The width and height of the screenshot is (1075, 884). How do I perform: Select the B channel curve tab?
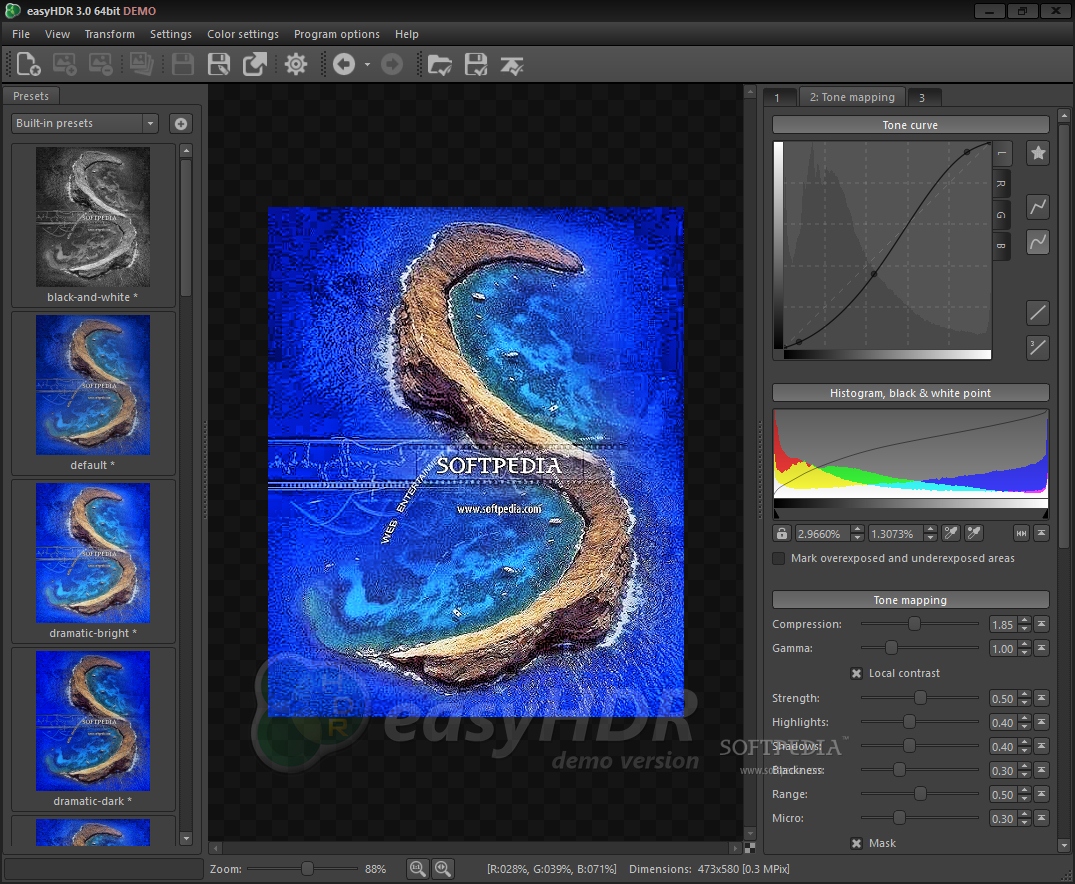[x=1002, y=246]
